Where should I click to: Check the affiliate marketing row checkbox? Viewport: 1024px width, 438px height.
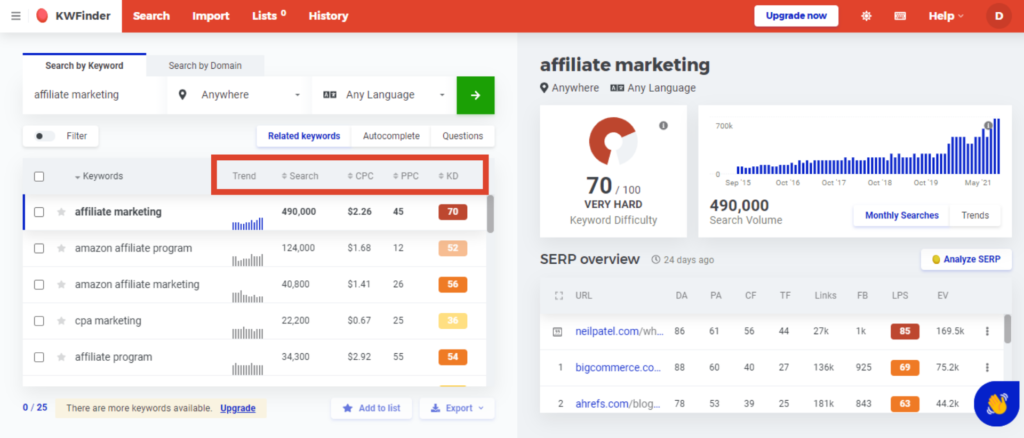pos(39,212)
